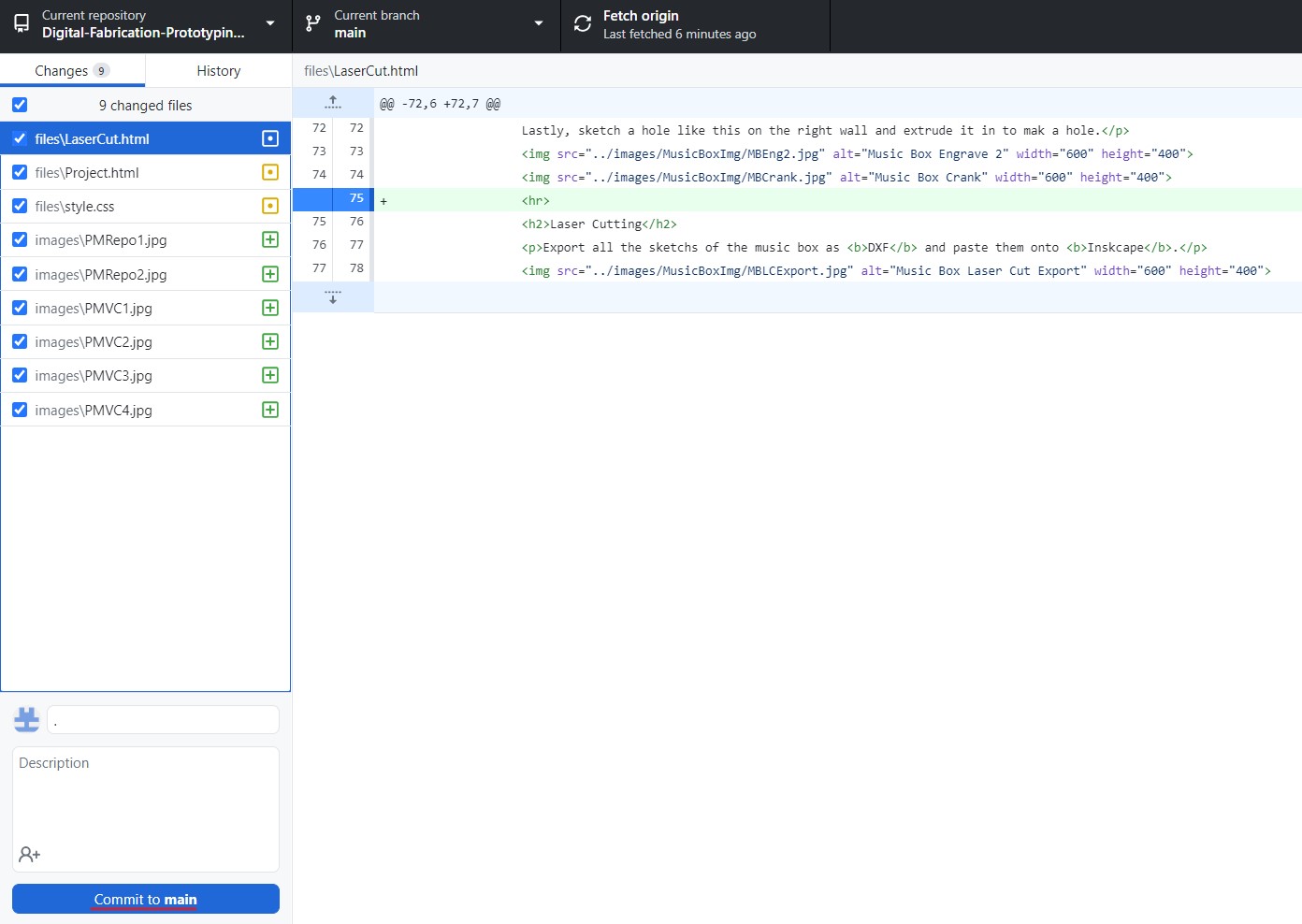The height and width of the screenshot is (924, 1302).
Task: Click the commit author avatar icon
Action: (26, 719)
